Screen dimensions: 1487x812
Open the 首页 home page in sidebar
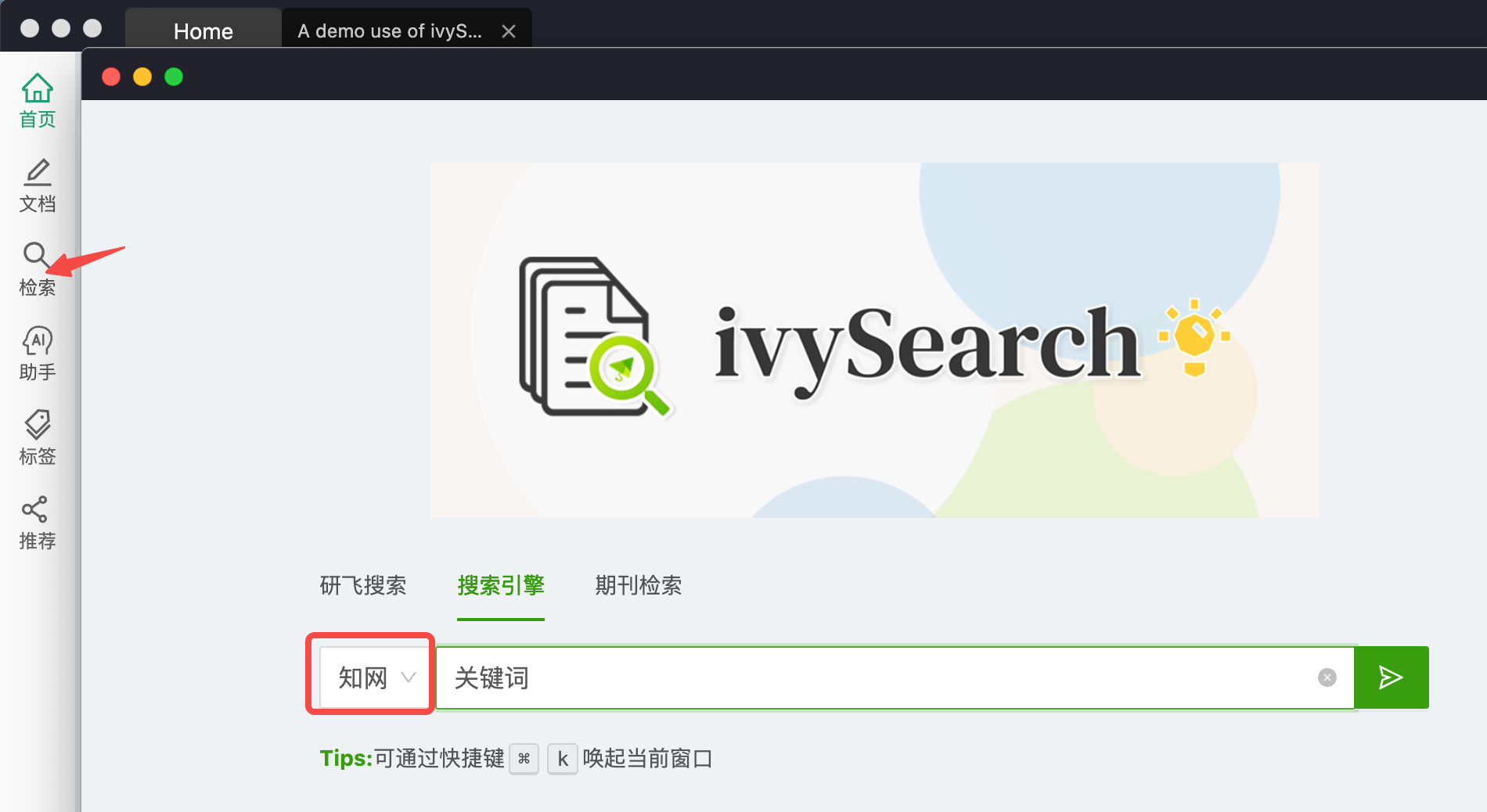click(x=37, y=101)
